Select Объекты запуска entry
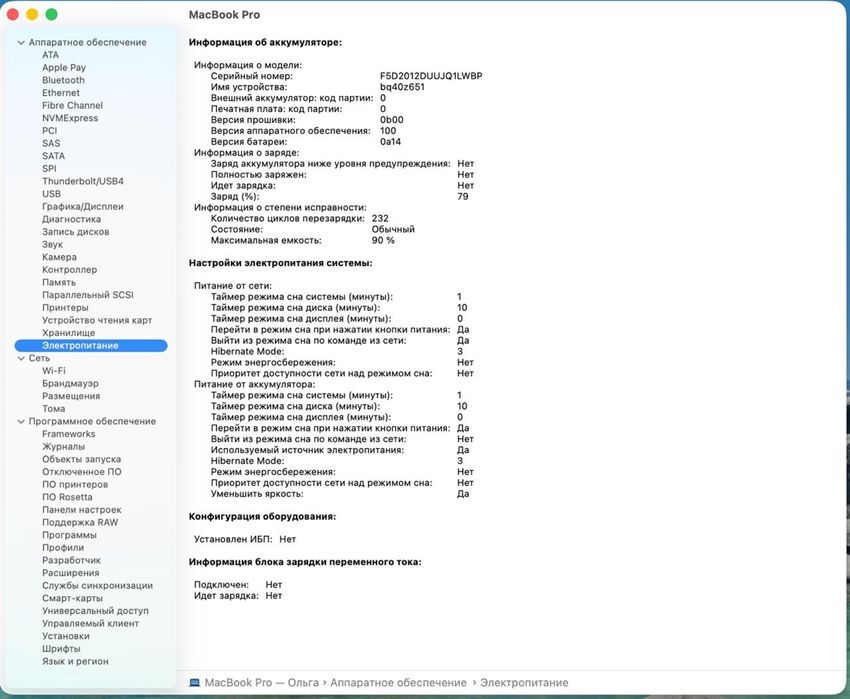 coord(81,459)
